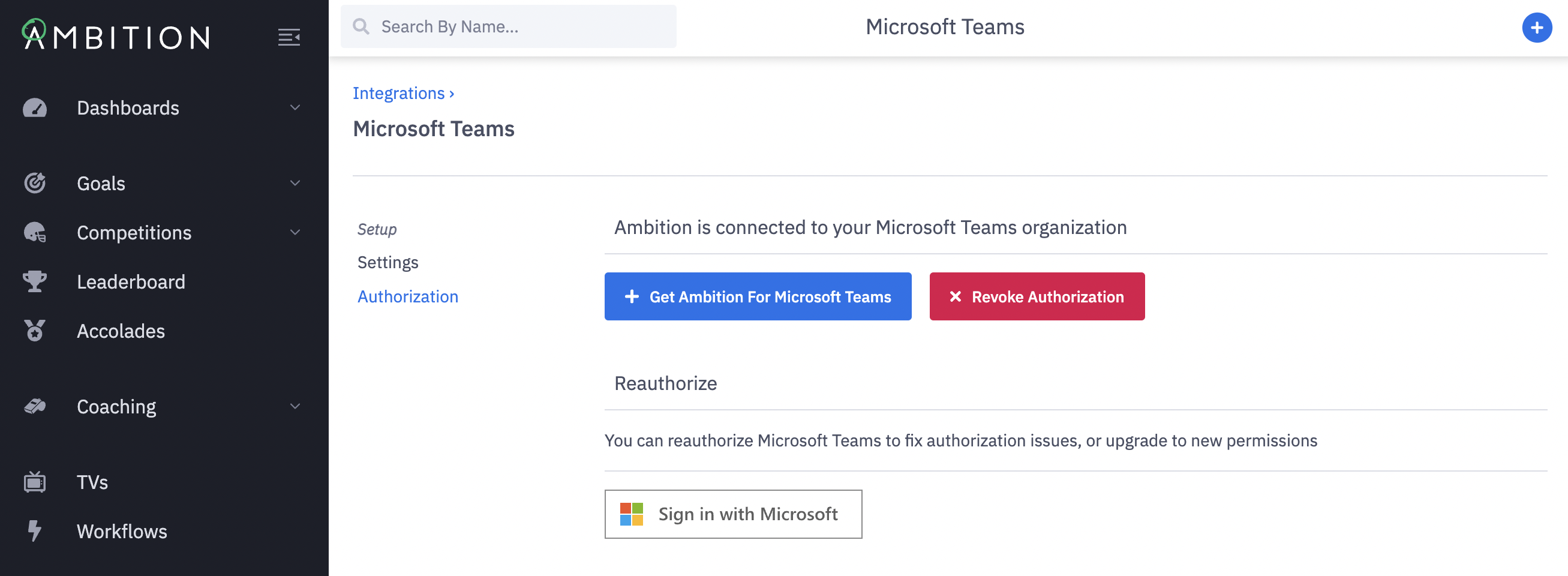Click Sign in with Microsoft button
This screenshot has height=576, width=1568.
(x=733, y=515)
